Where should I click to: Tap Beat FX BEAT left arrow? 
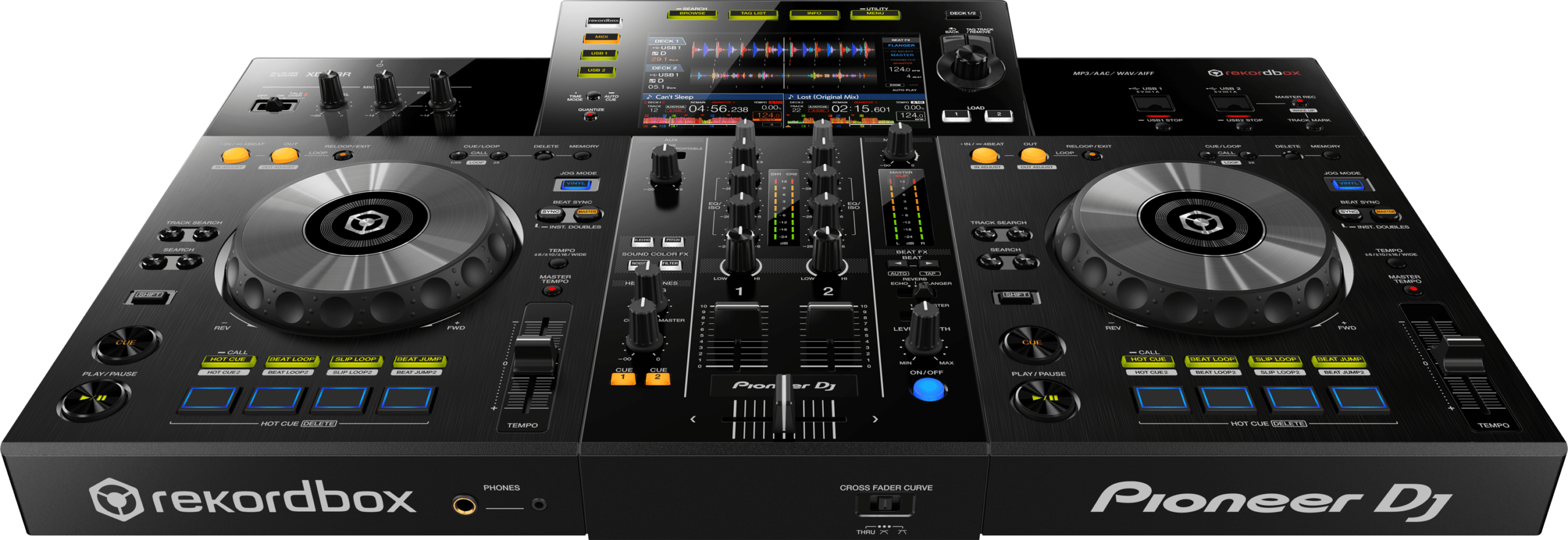tap(899, 264)
